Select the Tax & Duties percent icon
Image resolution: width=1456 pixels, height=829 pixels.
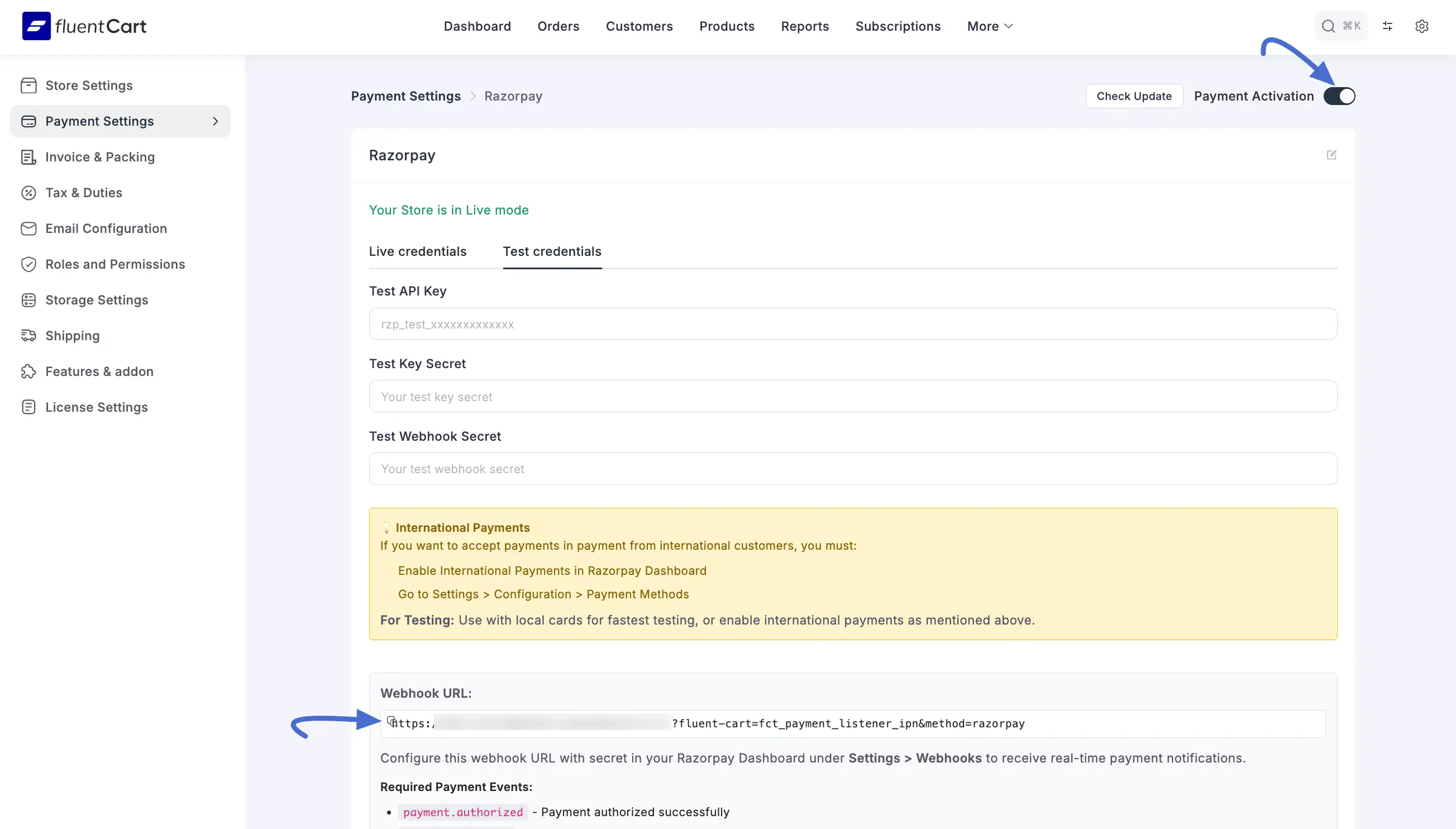pos(29,192)
